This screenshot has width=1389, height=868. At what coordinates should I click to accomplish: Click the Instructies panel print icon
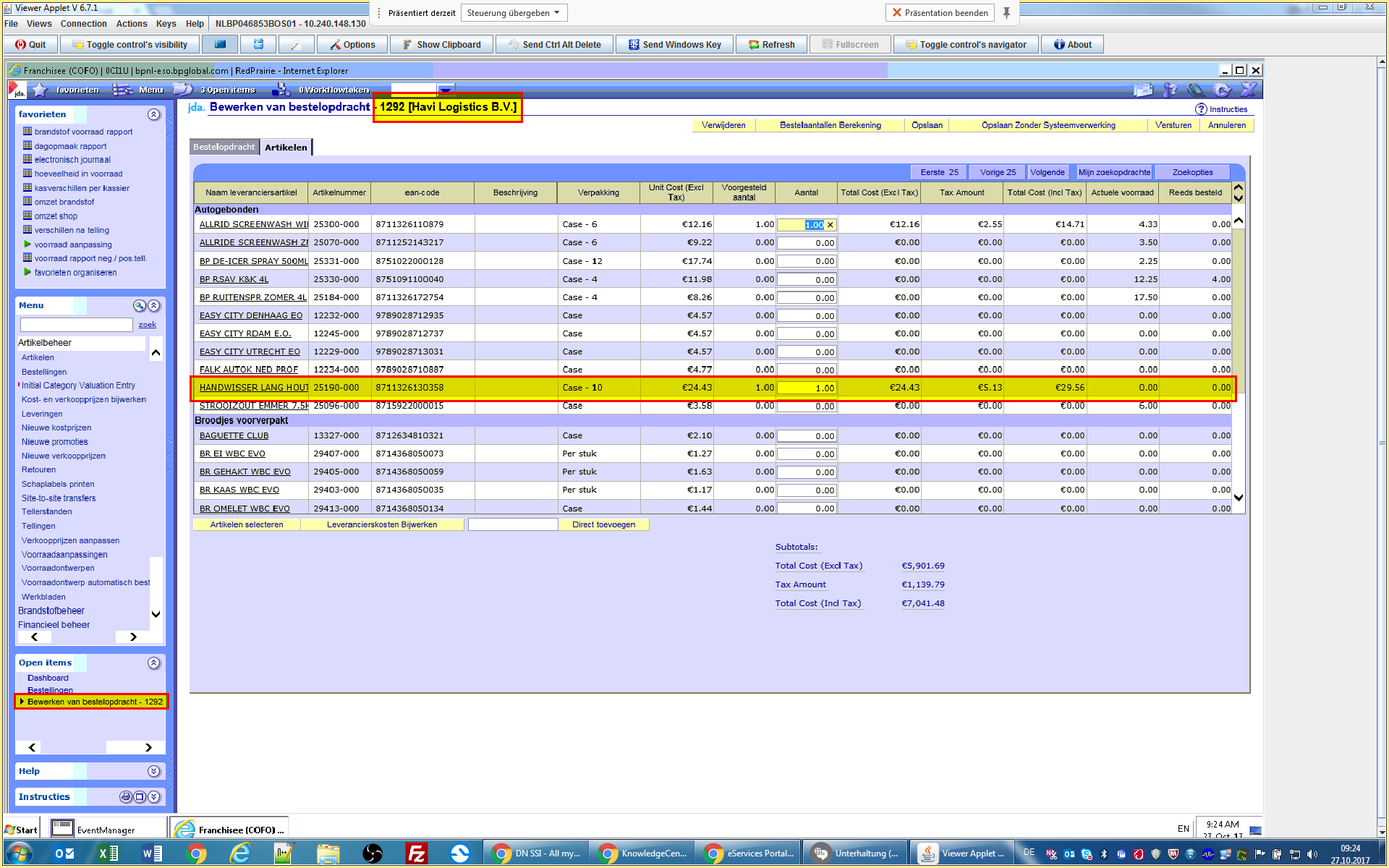(x=126, y=796)
